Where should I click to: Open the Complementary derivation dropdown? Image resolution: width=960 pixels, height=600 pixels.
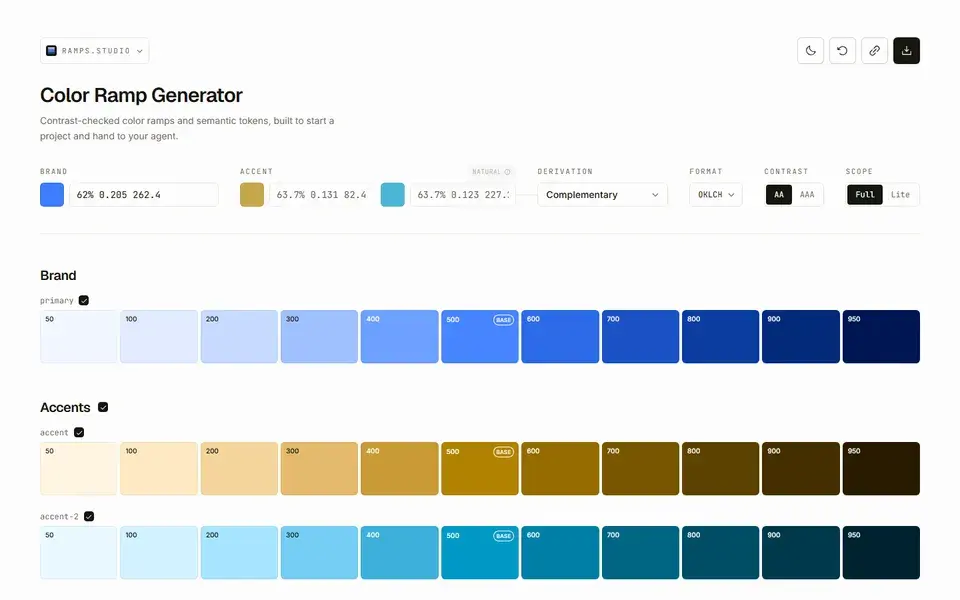point(602,195)
